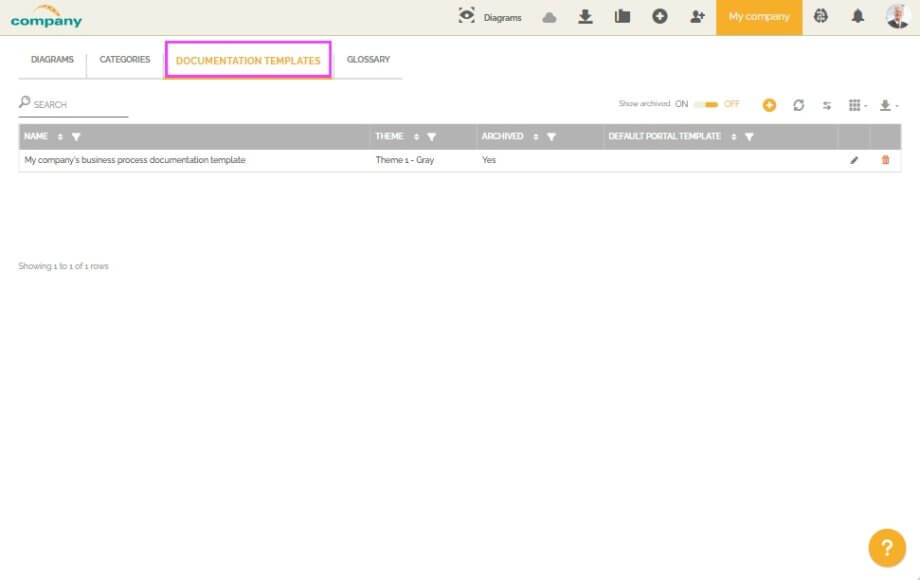The image size is (920, 580).
Task: Click the My company button
Action: click(759, 17)
